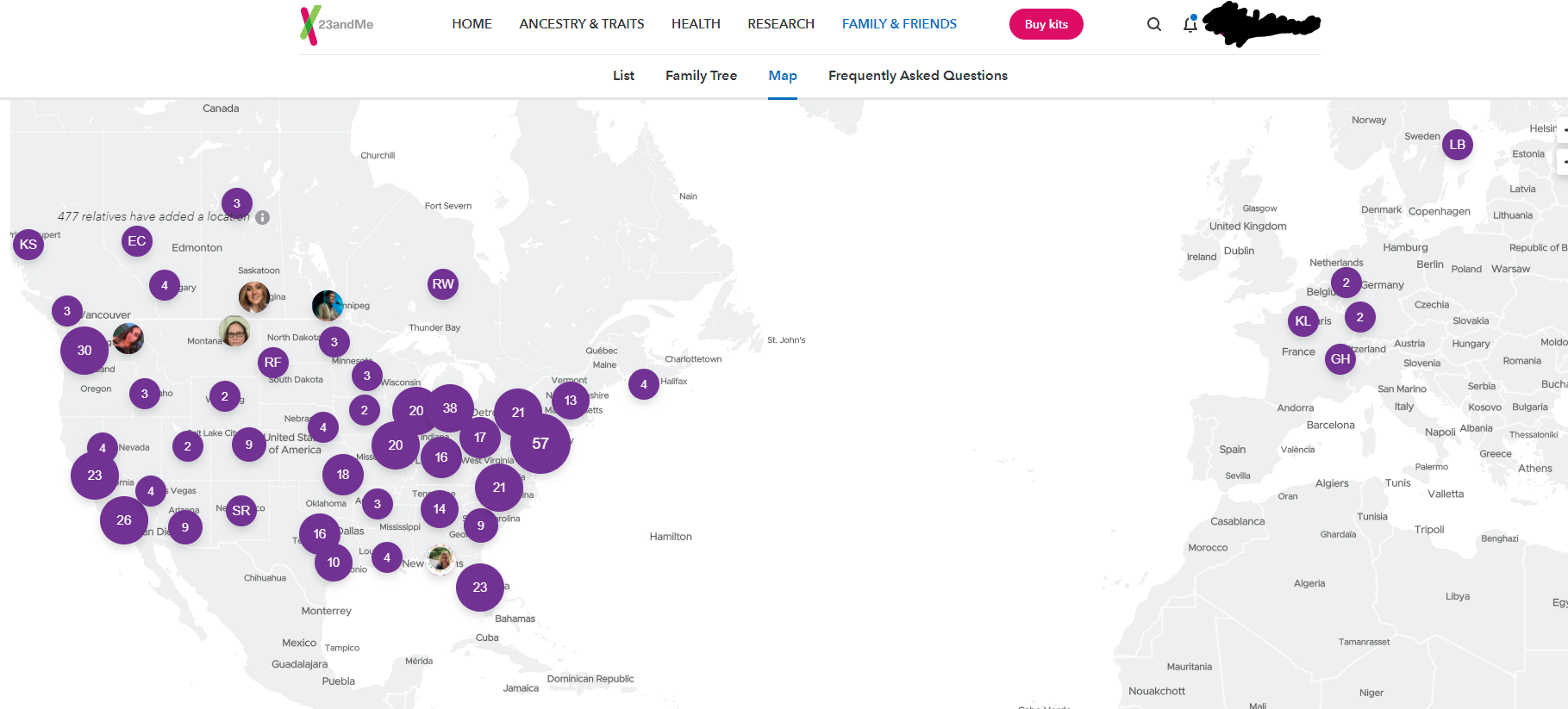This screenshot has height=709, width=1568.
Task: Go to the Health menu
Action: pyautogui.click(x=696, y=24)
